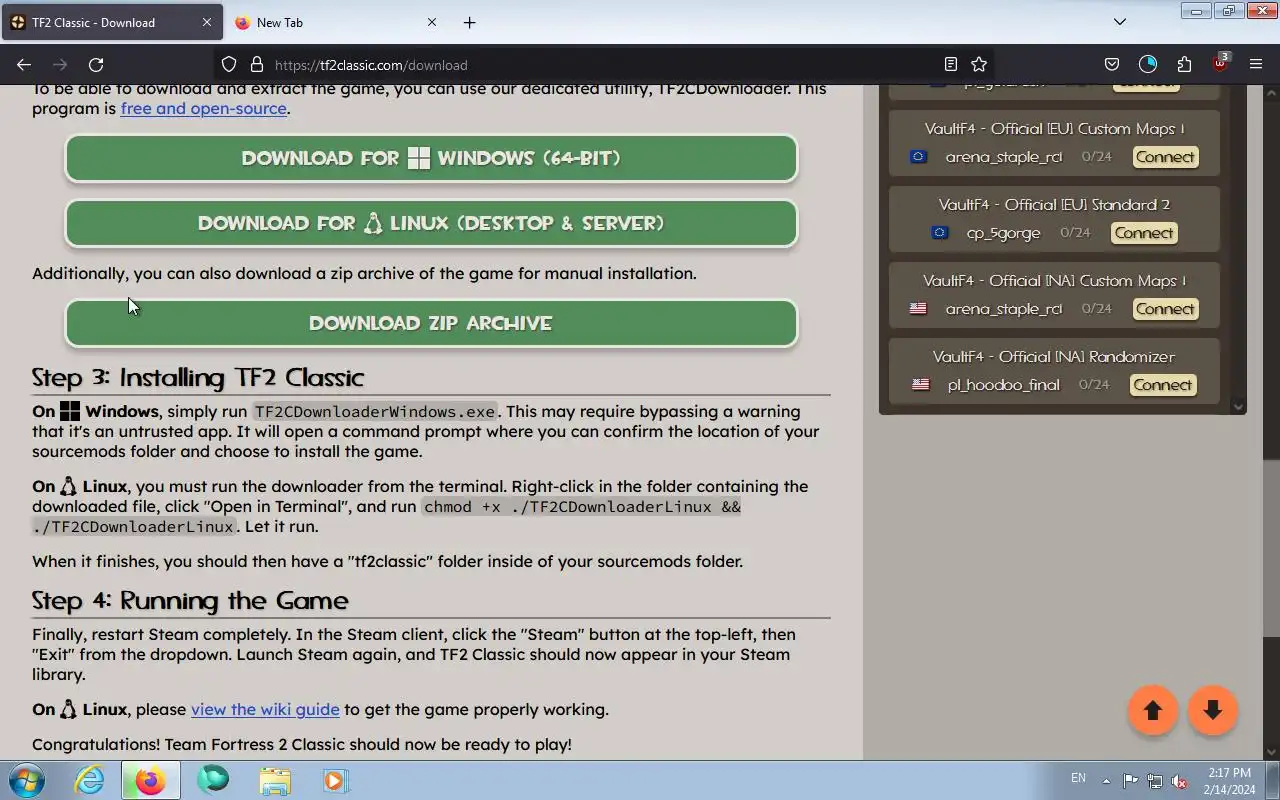This screenshot has height=800, width=1280.
Task: Toggle reader view icon
Action: tap(951, 65)
